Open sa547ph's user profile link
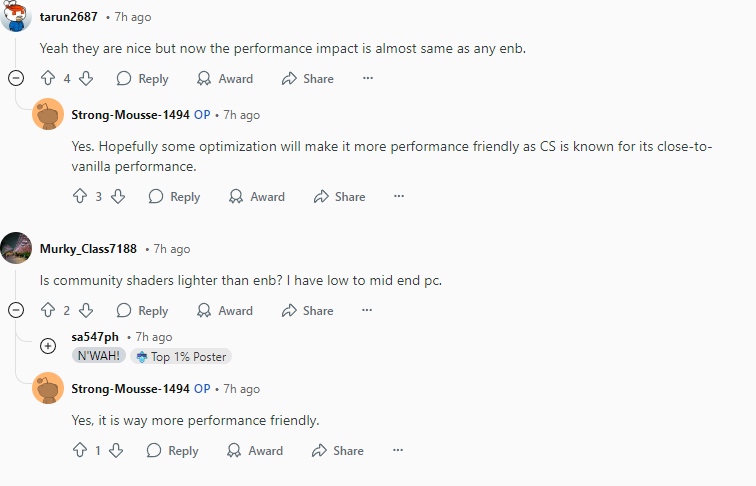 pyautogui.click(x=95, y=337)
